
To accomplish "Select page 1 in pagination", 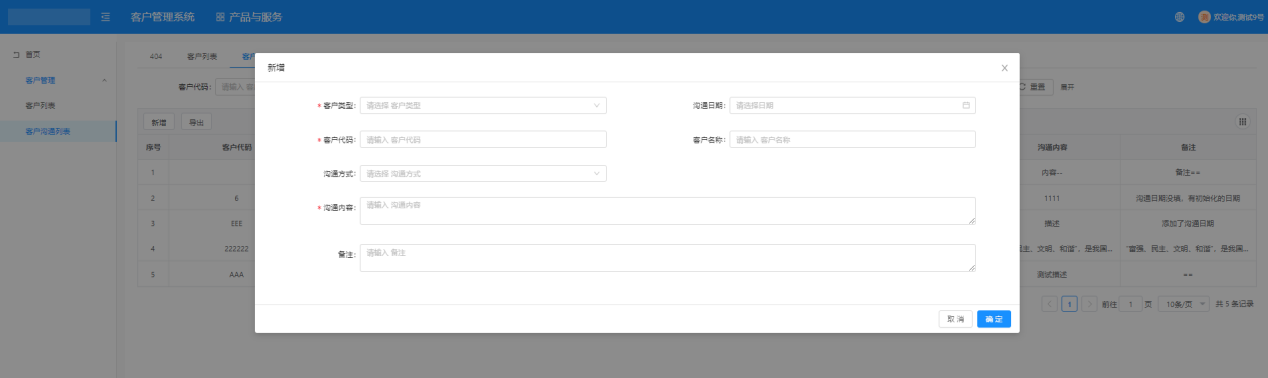I will (x=1069, y=303).
